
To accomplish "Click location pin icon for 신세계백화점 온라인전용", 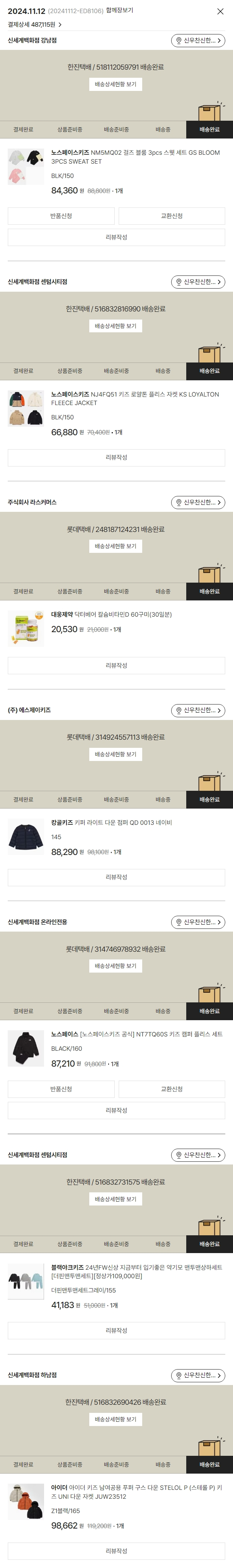I will click(x=179, y=922).
